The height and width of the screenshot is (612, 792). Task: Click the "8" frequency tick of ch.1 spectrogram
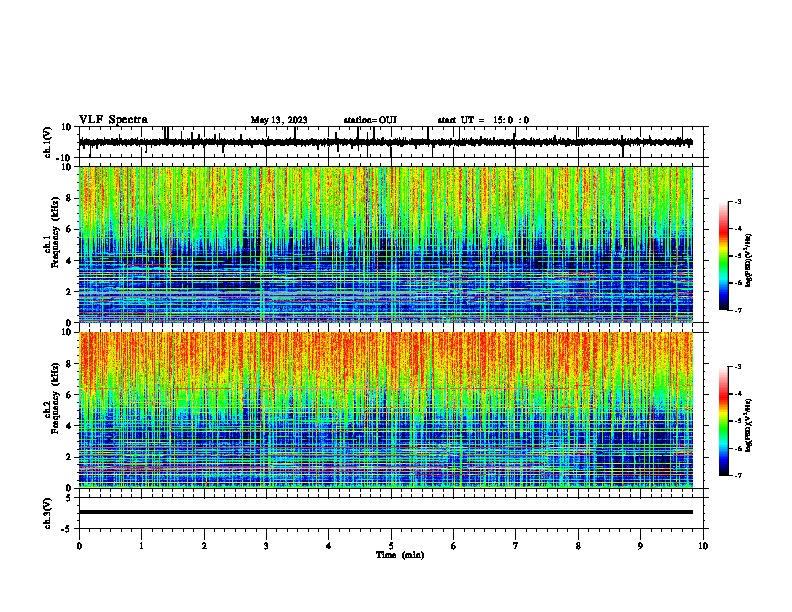pos(70,198)
